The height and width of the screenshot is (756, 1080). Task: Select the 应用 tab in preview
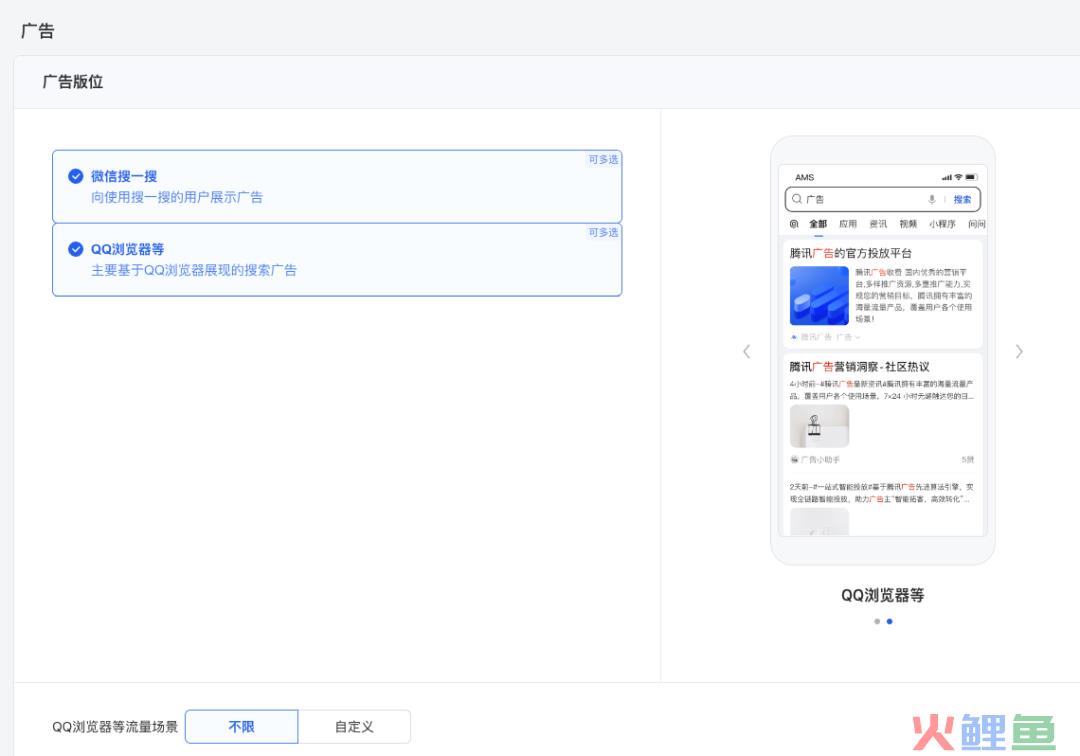pos(848,224)
